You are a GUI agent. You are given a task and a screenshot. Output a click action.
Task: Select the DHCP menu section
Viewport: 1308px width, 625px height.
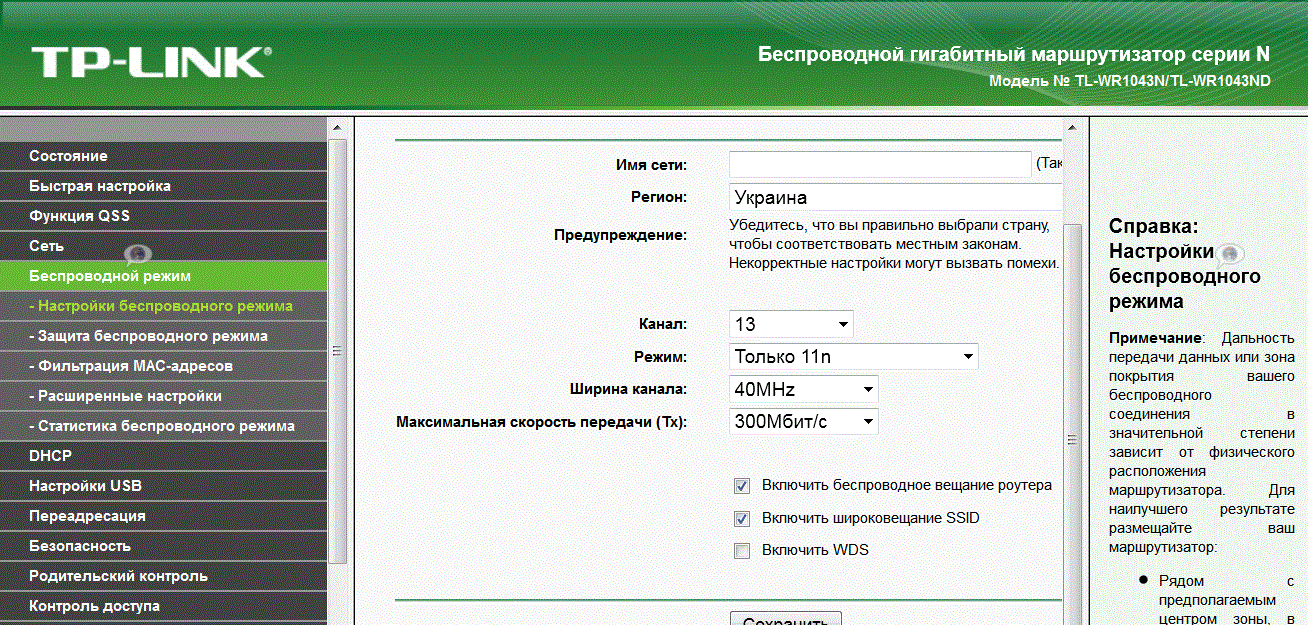click(50, 456)
